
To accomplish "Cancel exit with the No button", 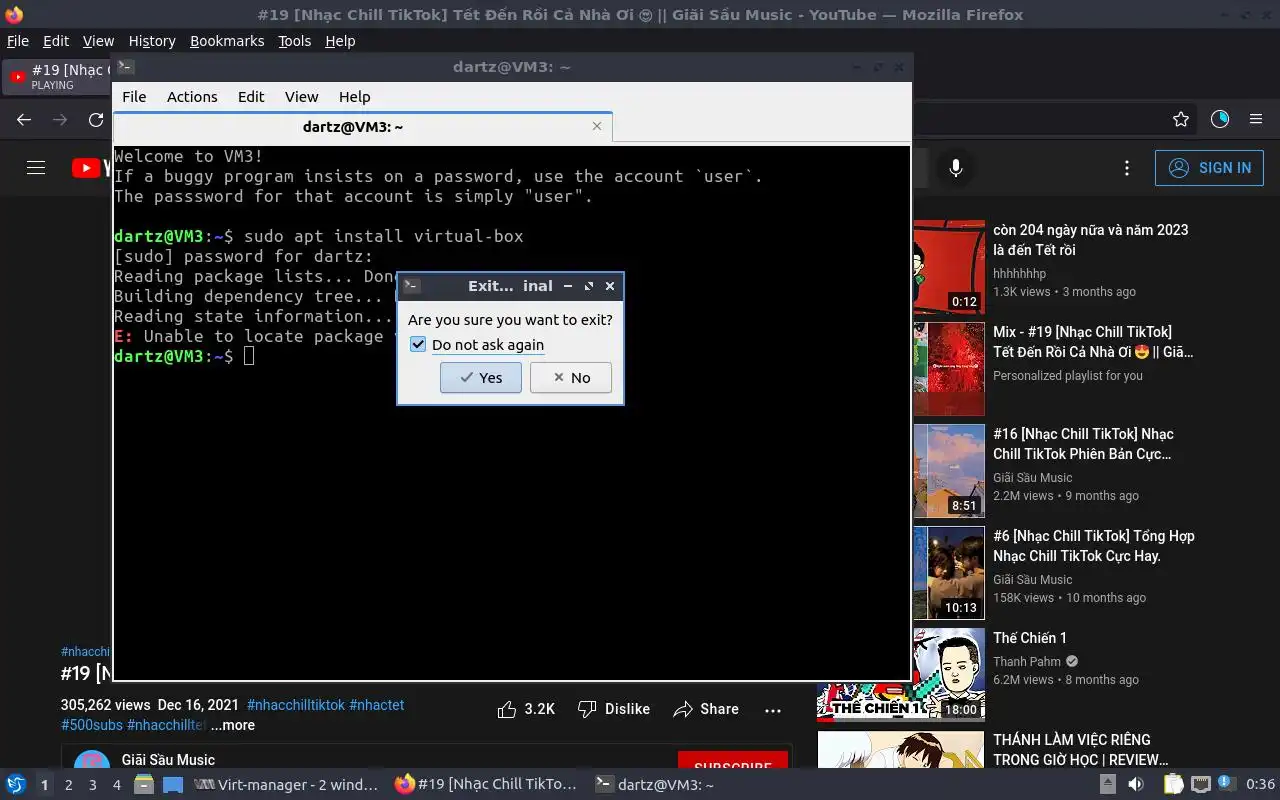I will [570, 377].
